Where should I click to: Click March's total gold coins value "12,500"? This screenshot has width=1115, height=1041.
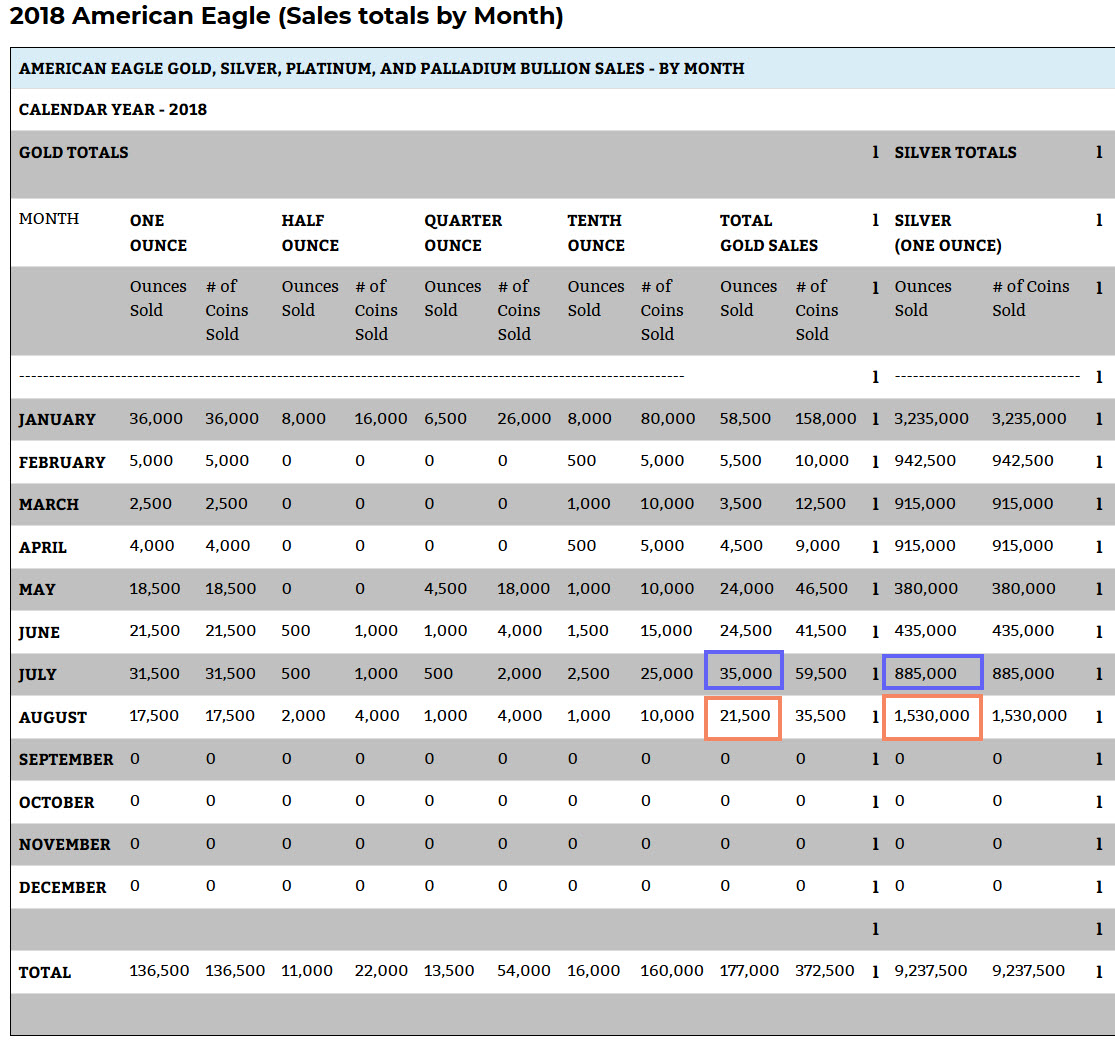pos(821,503)
